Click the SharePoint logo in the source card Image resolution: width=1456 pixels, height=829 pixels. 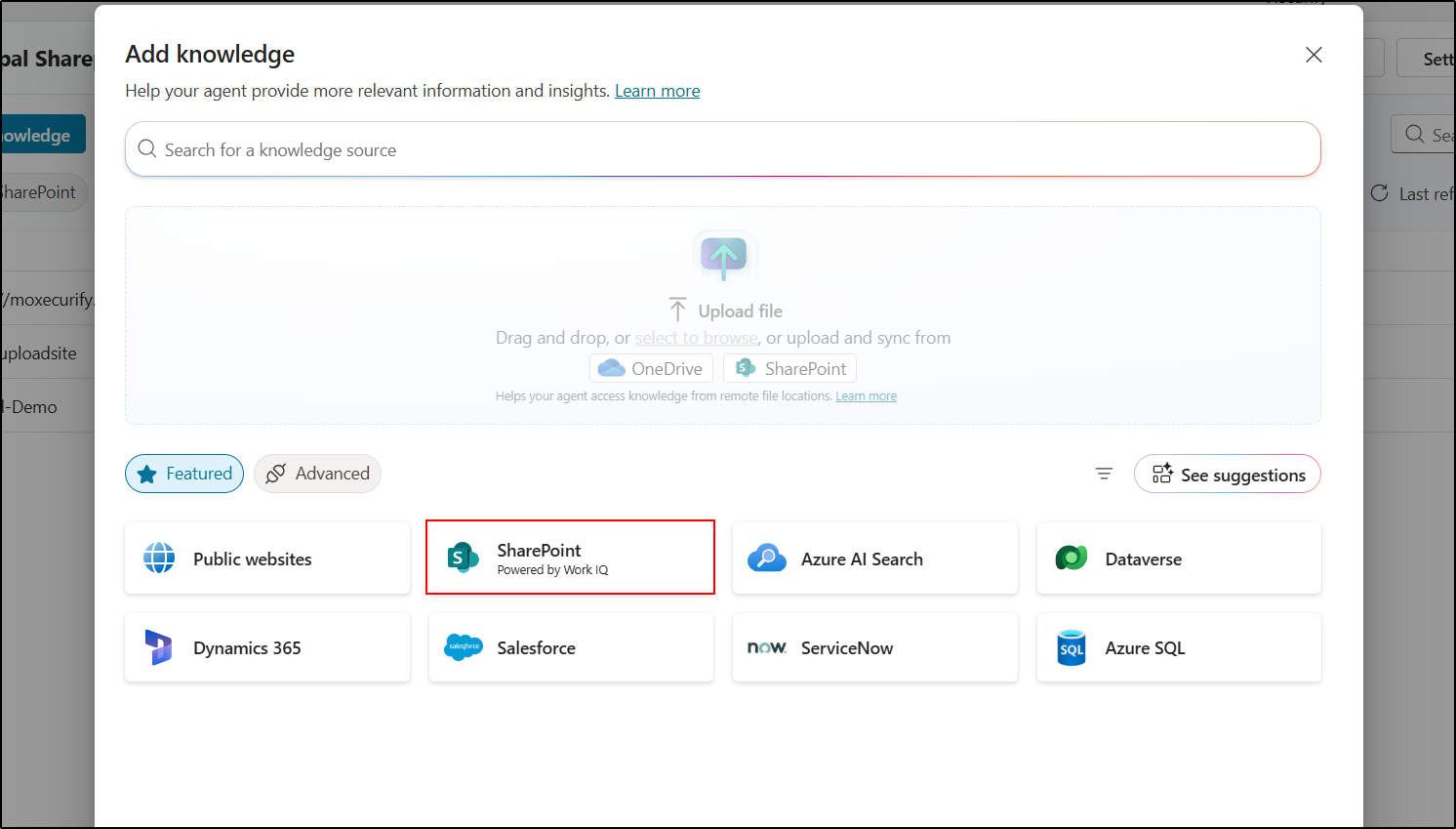[463, 559]
